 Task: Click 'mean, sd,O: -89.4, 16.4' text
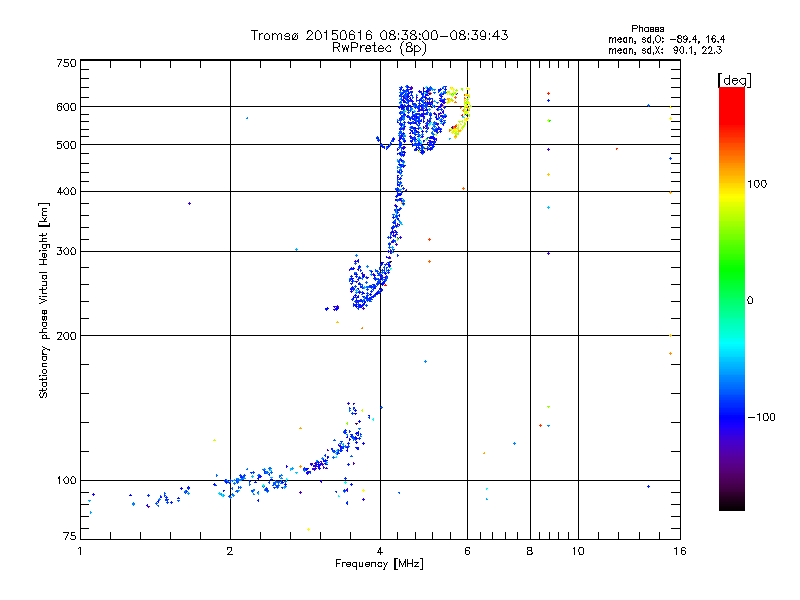tap(666, 39)
